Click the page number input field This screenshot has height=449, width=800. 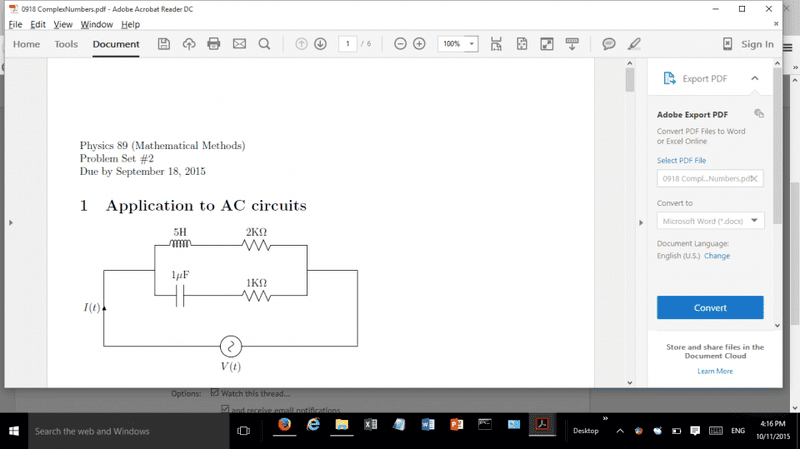(x=347, y=44)
